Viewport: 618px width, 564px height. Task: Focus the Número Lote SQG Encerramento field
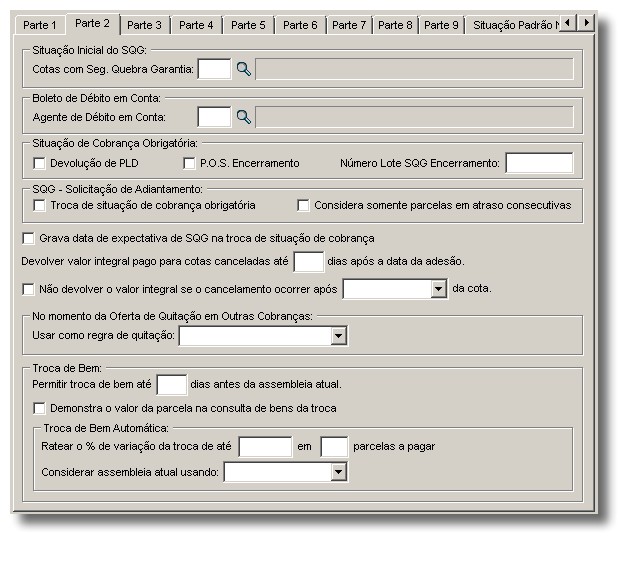coord(539,163)
